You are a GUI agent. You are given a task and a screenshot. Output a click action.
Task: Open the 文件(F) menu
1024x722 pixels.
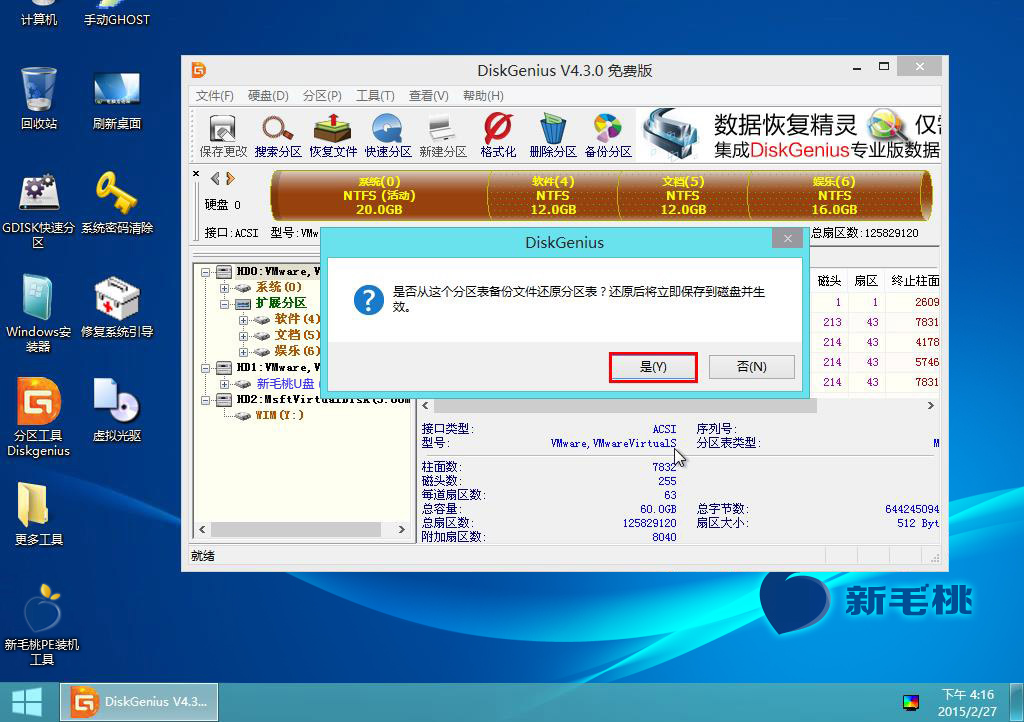215,96
